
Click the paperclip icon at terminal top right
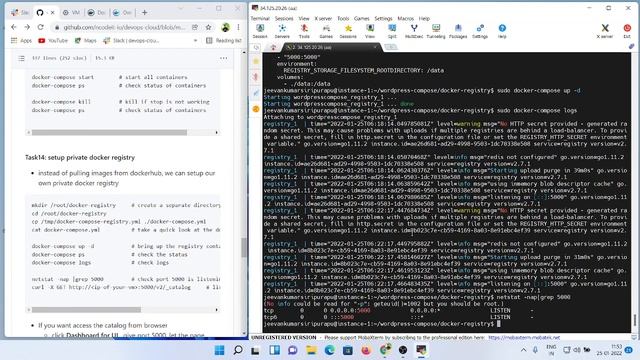click(631, 47)
